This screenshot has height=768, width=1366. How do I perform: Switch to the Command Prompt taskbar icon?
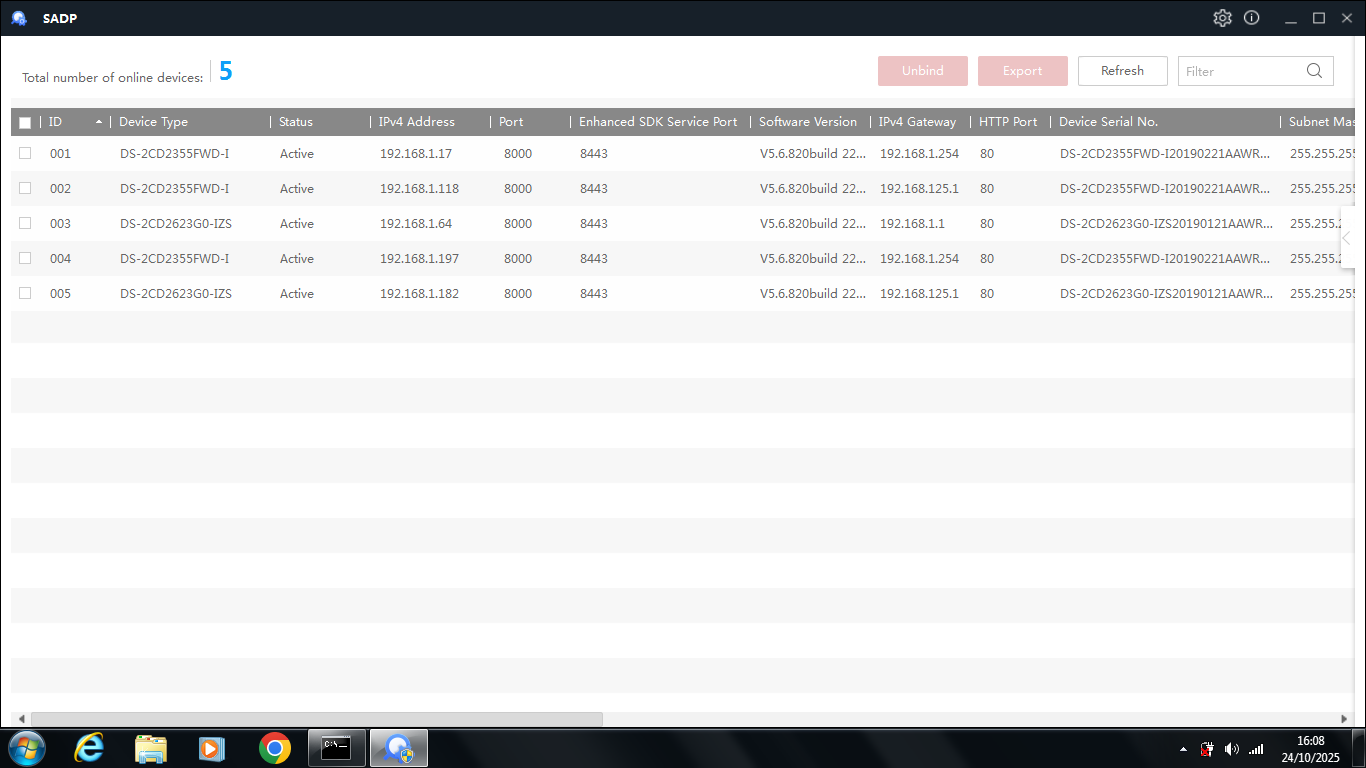click(x=336, y=748)
